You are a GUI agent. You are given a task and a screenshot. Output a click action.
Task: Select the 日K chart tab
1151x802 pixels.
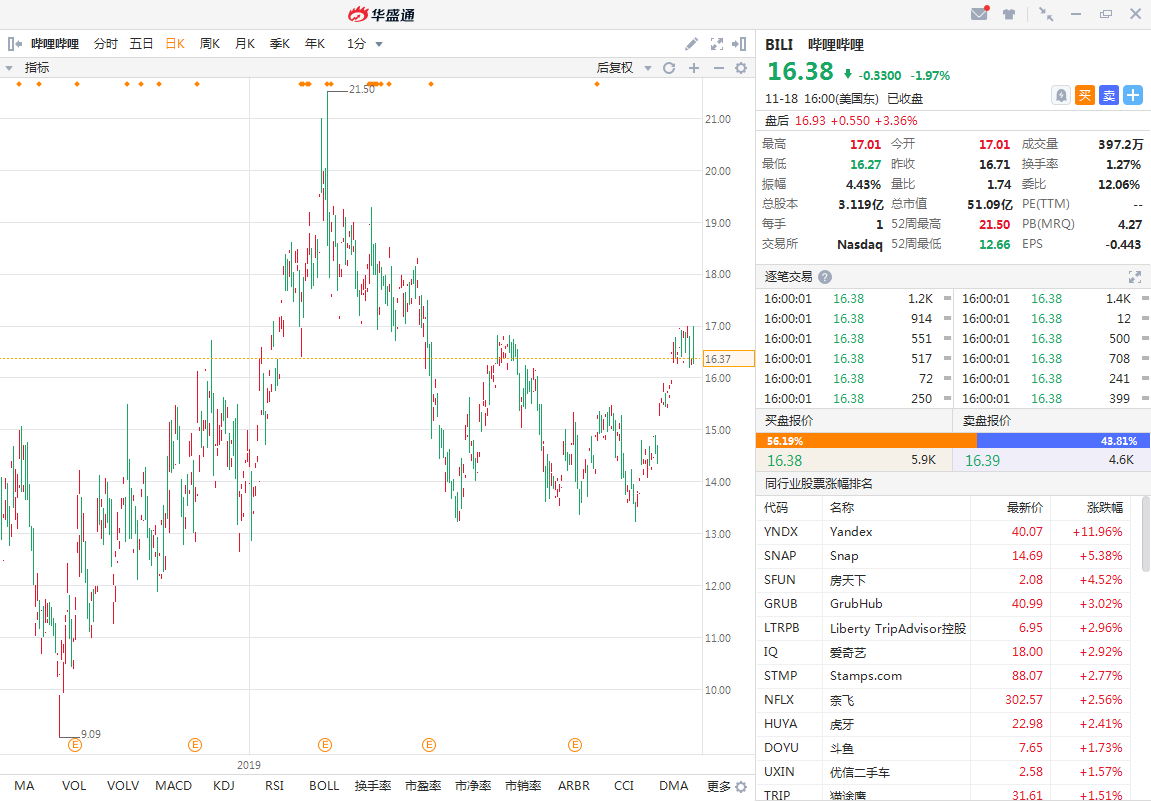175,44
